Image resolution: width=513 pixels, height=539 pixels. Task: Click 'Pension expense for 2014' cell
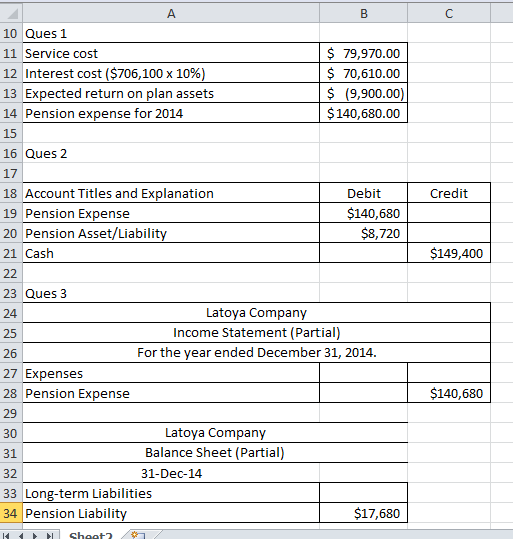click(x=171, y=113)
